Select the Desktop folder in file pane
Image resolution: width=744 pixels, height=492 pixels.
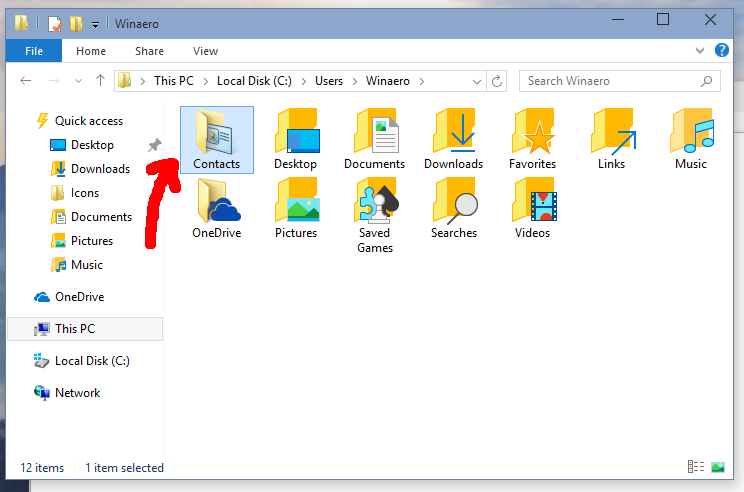296,139
